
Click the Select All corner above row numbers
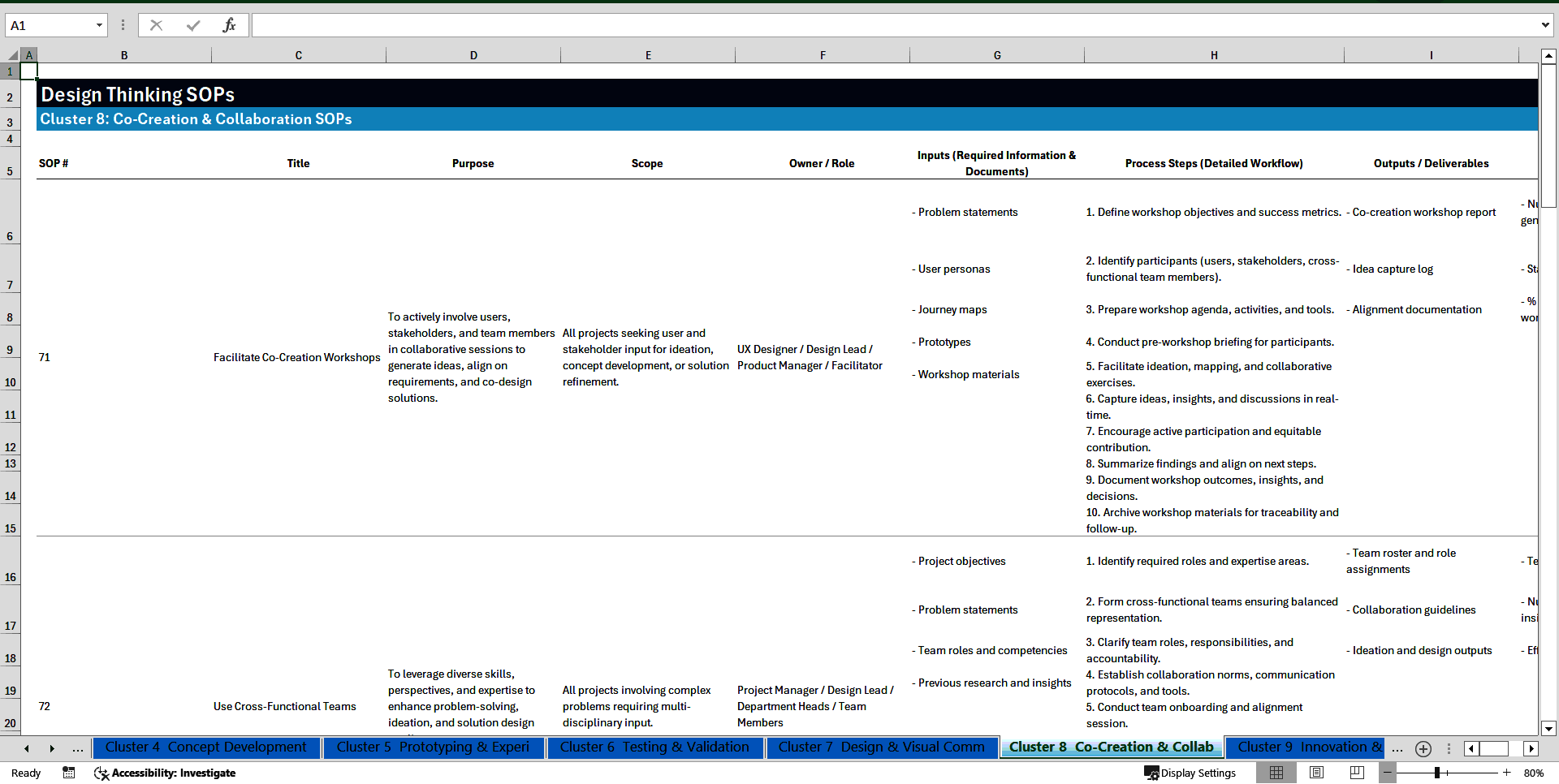point(11,54)
